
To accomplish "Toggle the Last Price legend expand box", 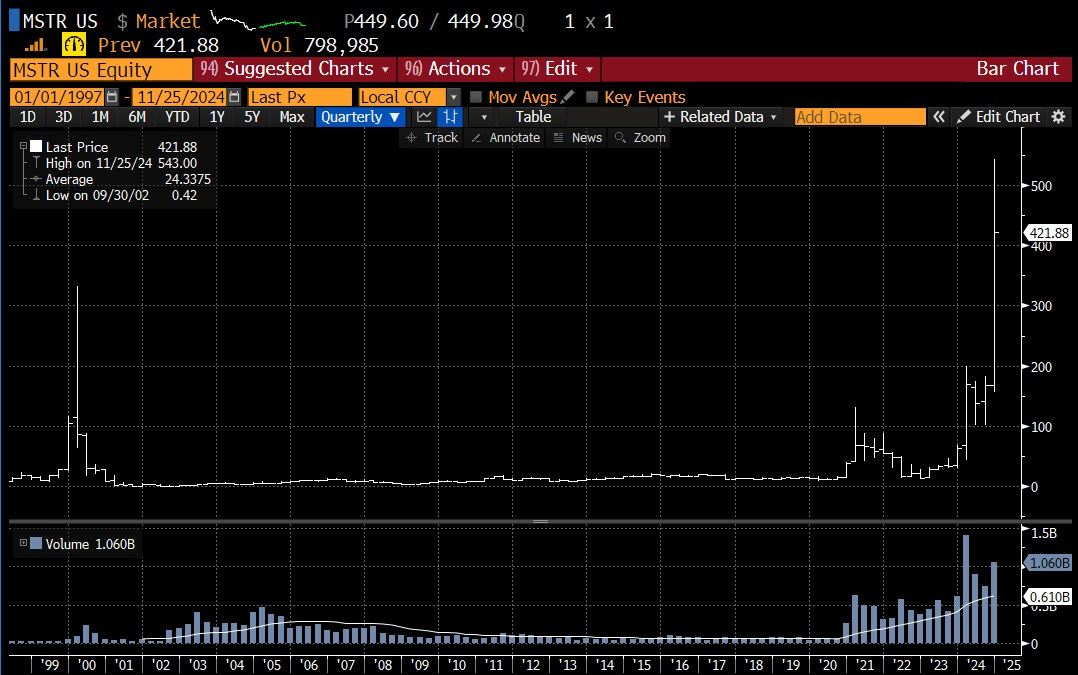I will [23, 146].
